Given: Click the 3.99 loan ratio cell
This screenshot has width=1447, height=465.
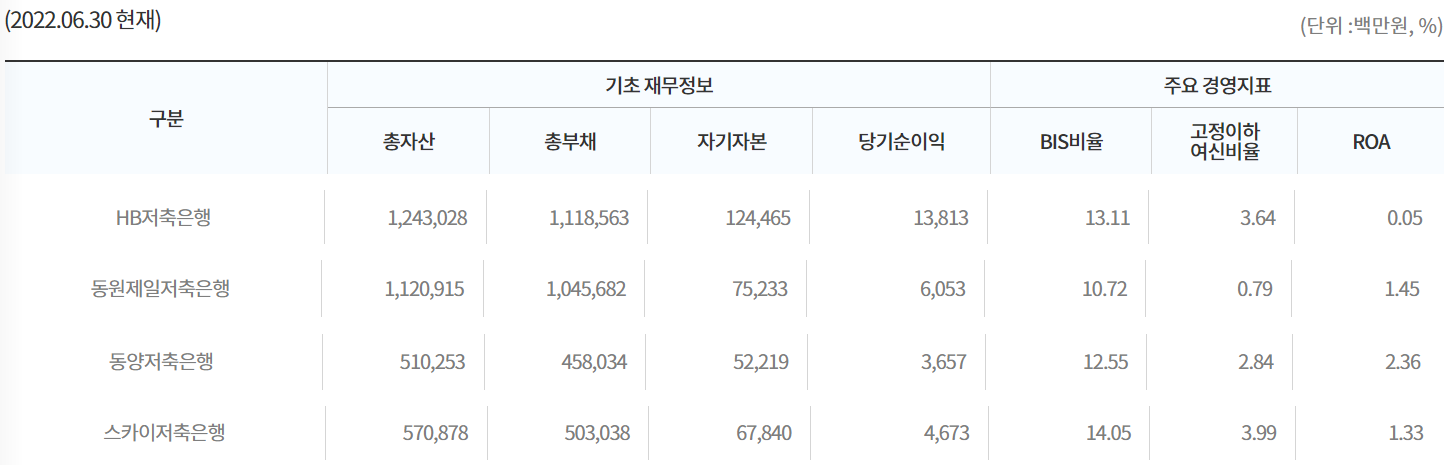Looking at the screenshot, I should [x=1258, y=433].
